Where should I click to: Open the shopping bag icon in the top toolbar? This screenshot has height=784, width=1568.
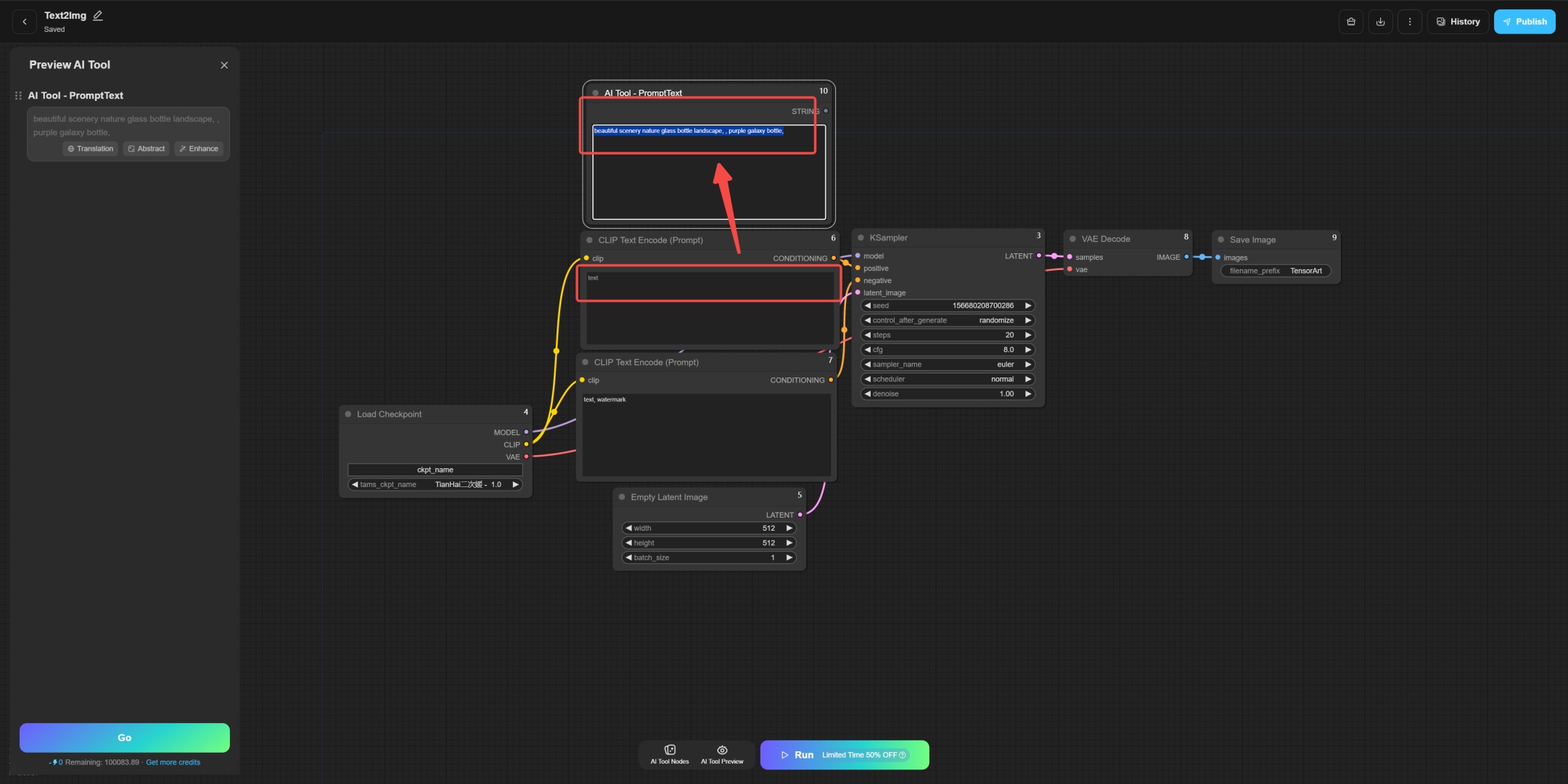pos(1352,21)
